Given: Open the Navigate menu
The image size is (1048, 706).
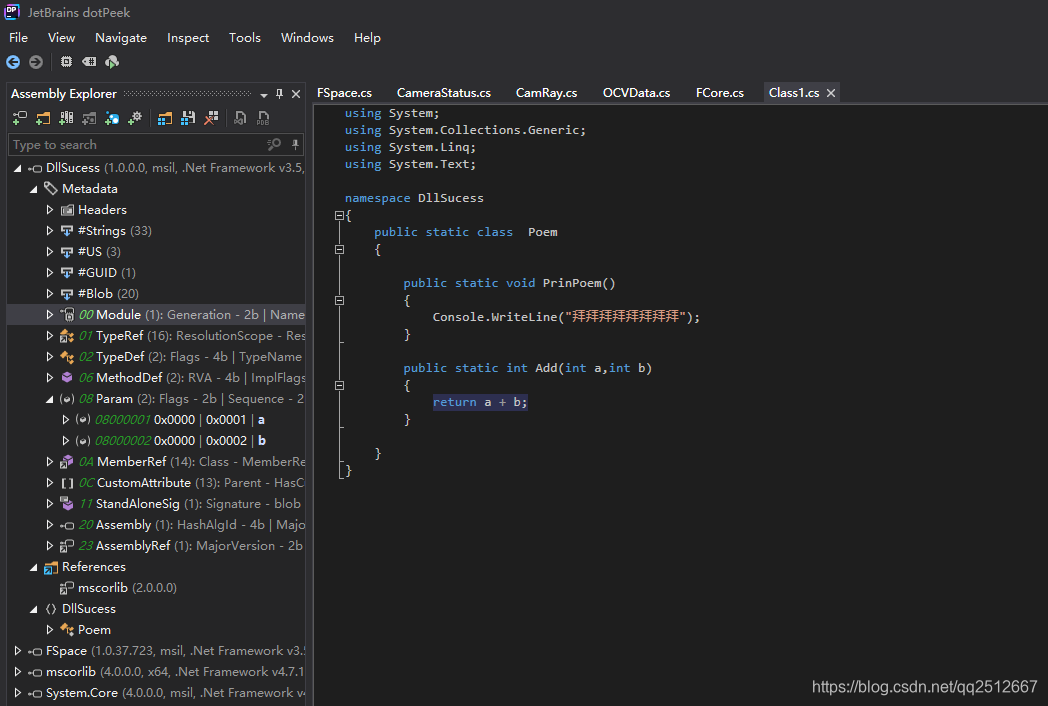Looking at the screenshot, I should tap(121, 38).
